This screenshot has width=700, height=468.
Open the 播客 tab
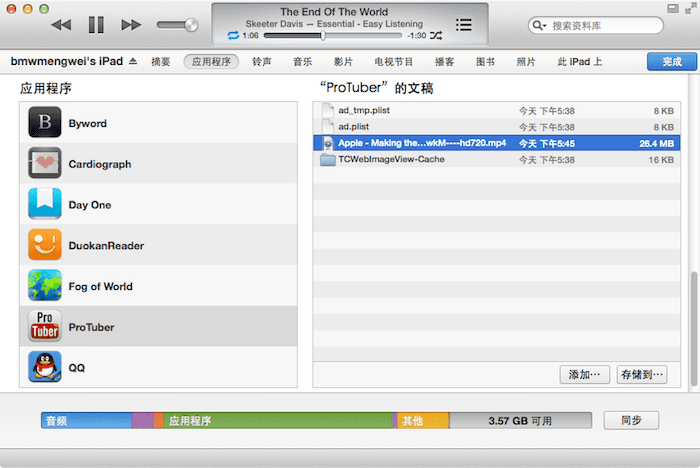pyautogui.click(x=445, y=62)
